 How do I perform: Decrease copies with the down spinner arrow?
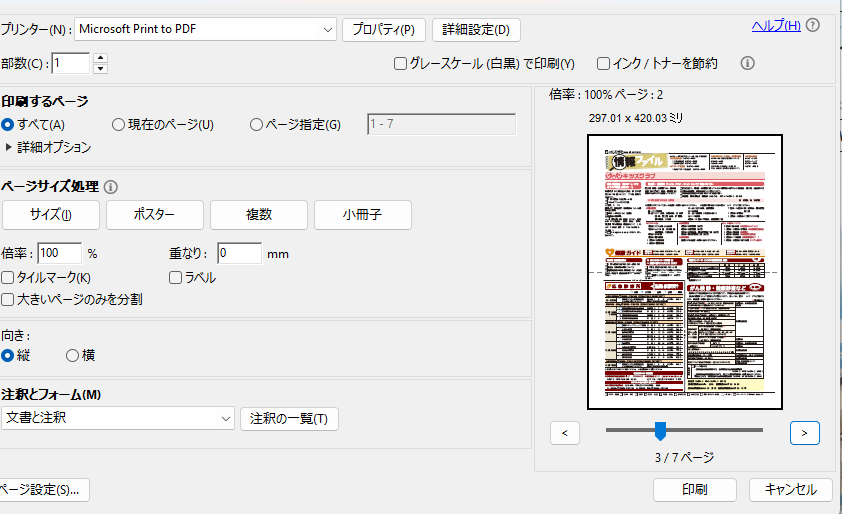coord(100,69)
